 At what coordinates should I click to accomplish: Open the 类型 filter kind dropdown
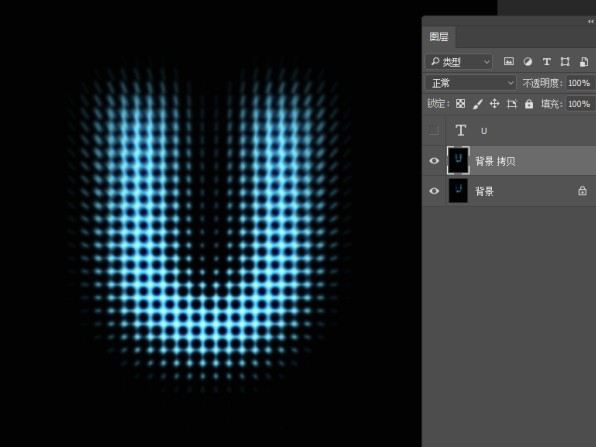point(460,62)
